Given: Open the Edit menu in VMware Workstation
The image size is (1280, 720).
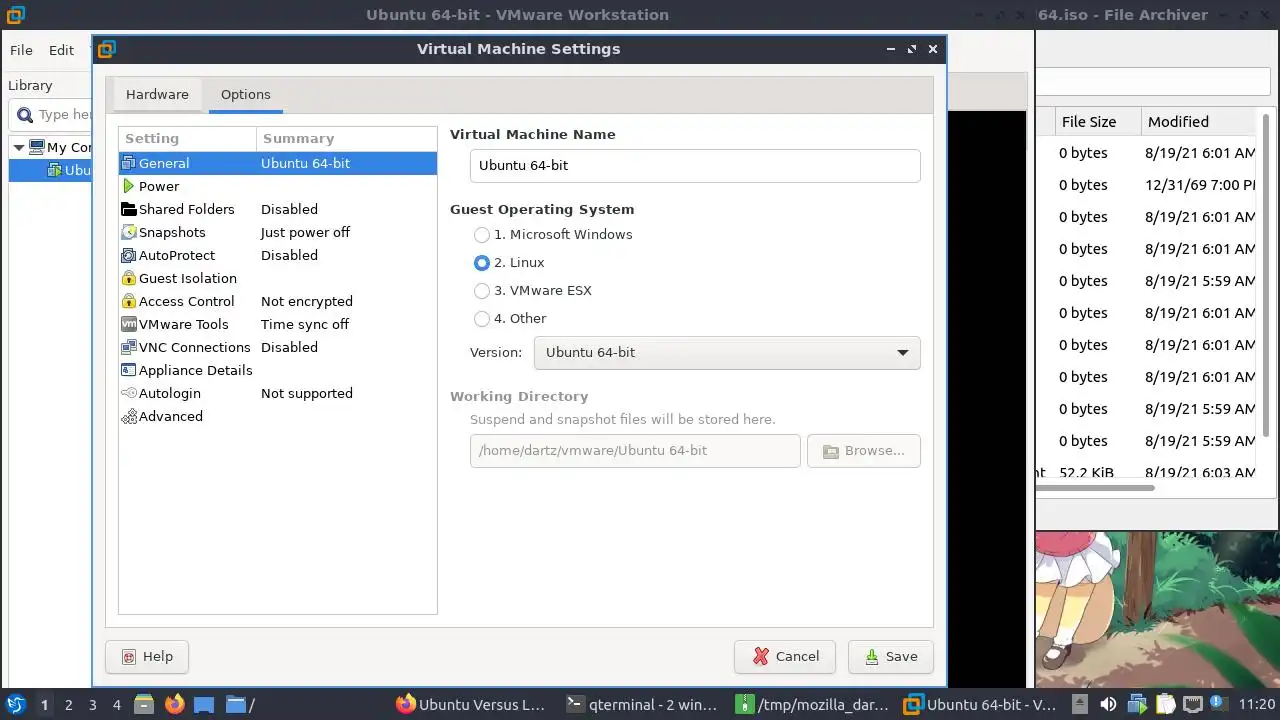Looking at the screenshot, I should (x=62, y=50).
